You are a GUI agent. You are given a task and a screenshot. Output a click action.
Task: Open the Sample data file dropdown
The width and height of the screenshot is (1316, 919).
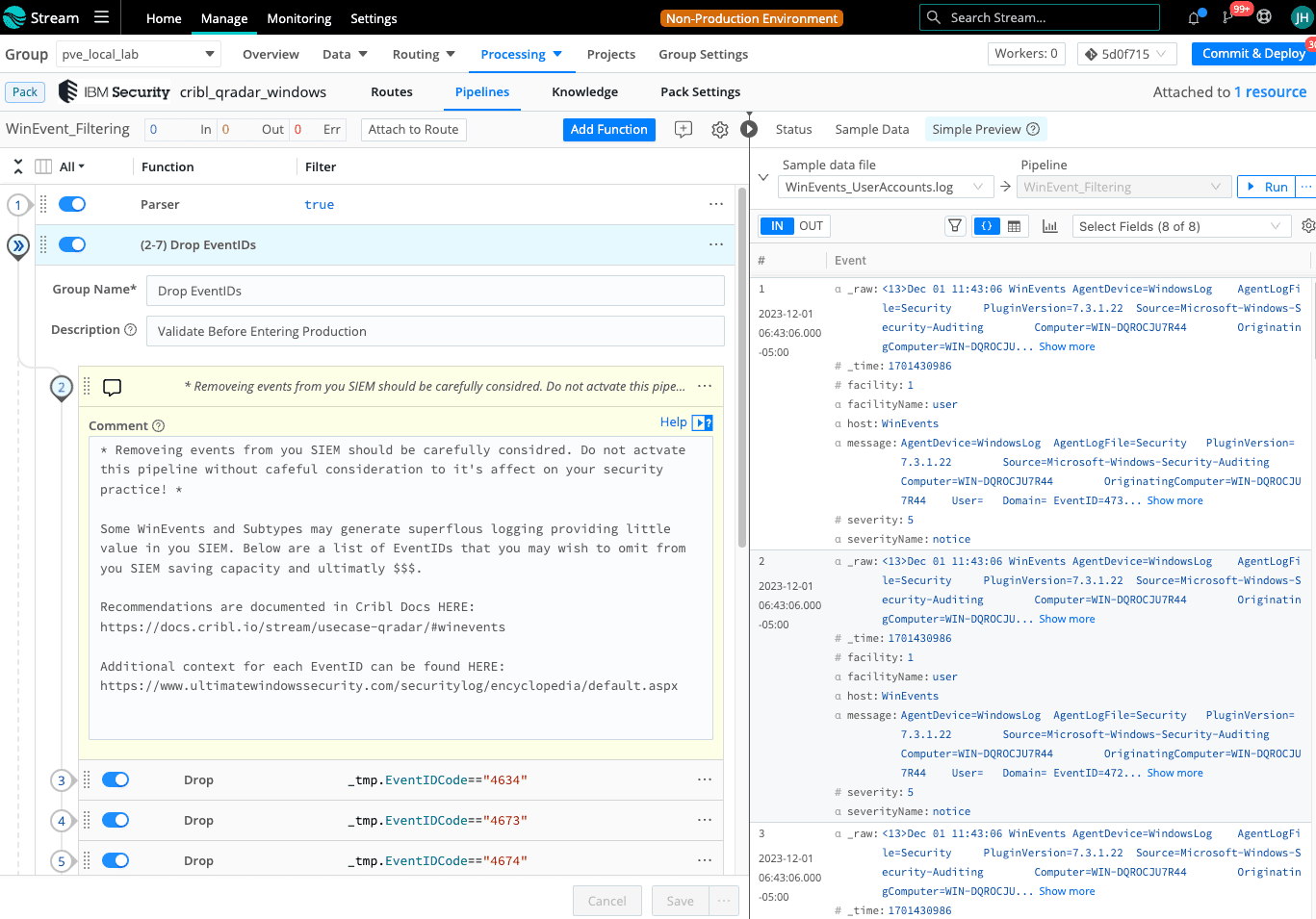(x=884, y=187)
